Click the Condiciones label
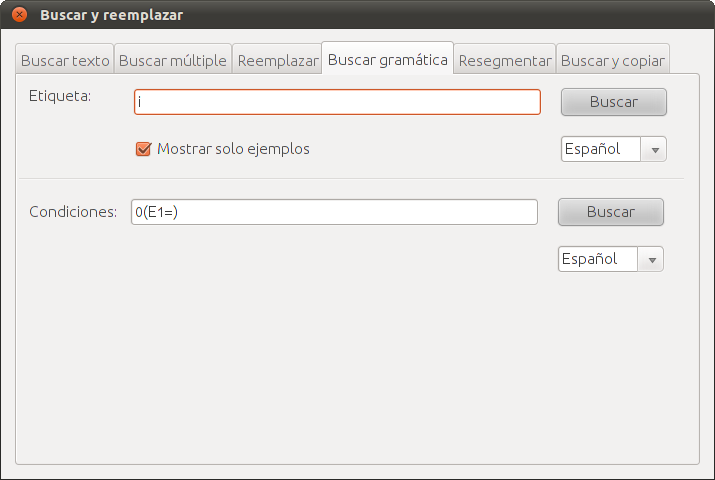The image size is (715, 480). pyautogui.click(x=73, y=212)
